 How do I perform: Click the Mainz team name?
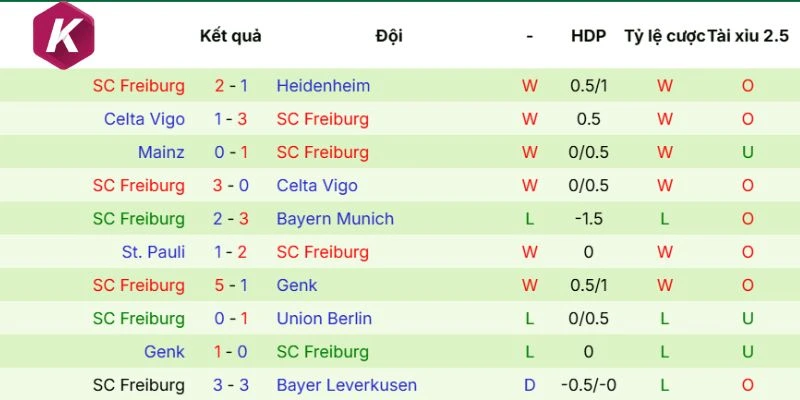click(161, 152)
